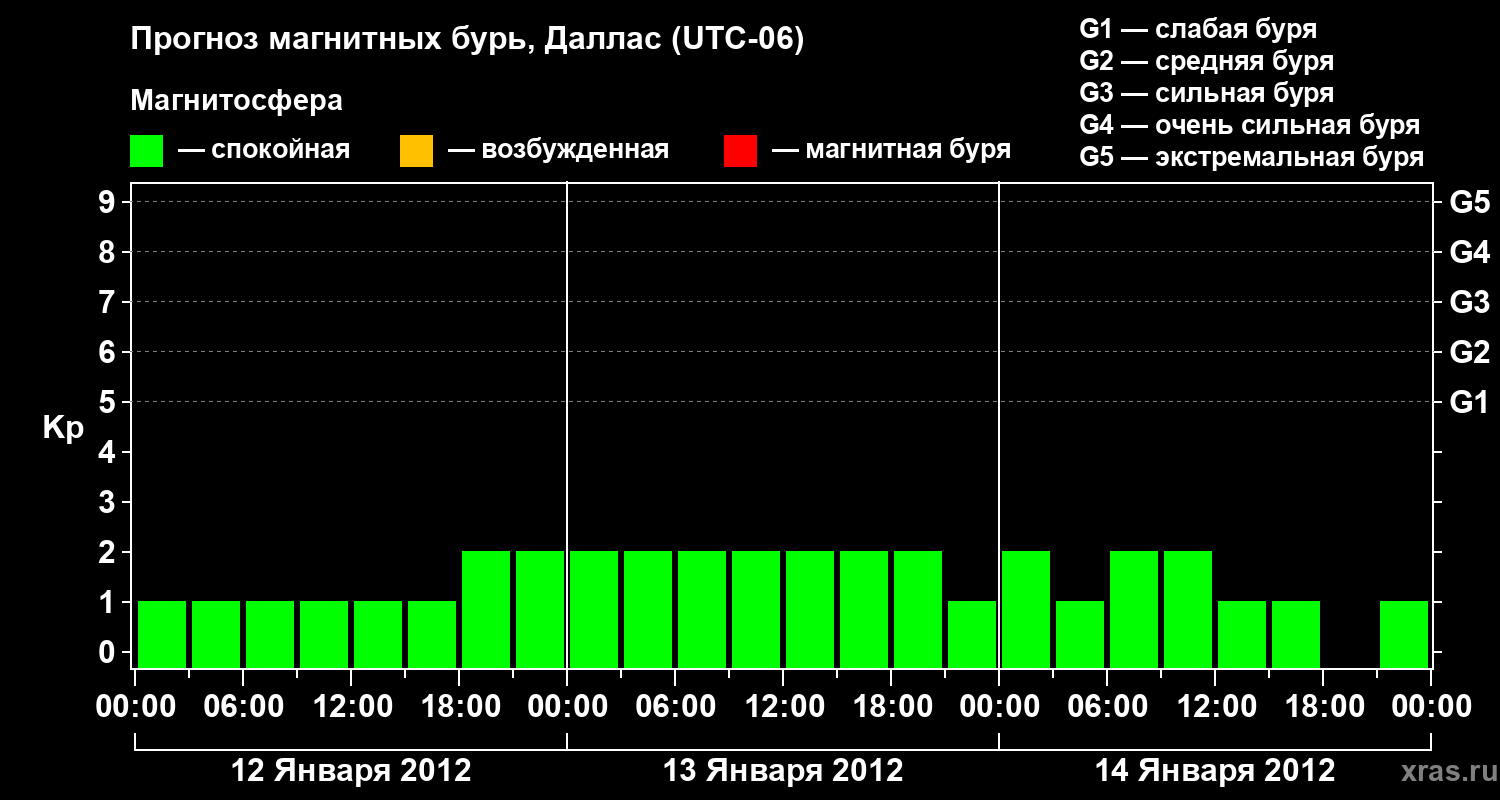Click the 'G4 — очень сильная буря' legend line
The image size is (1500, 800).
pos(1250,125)
